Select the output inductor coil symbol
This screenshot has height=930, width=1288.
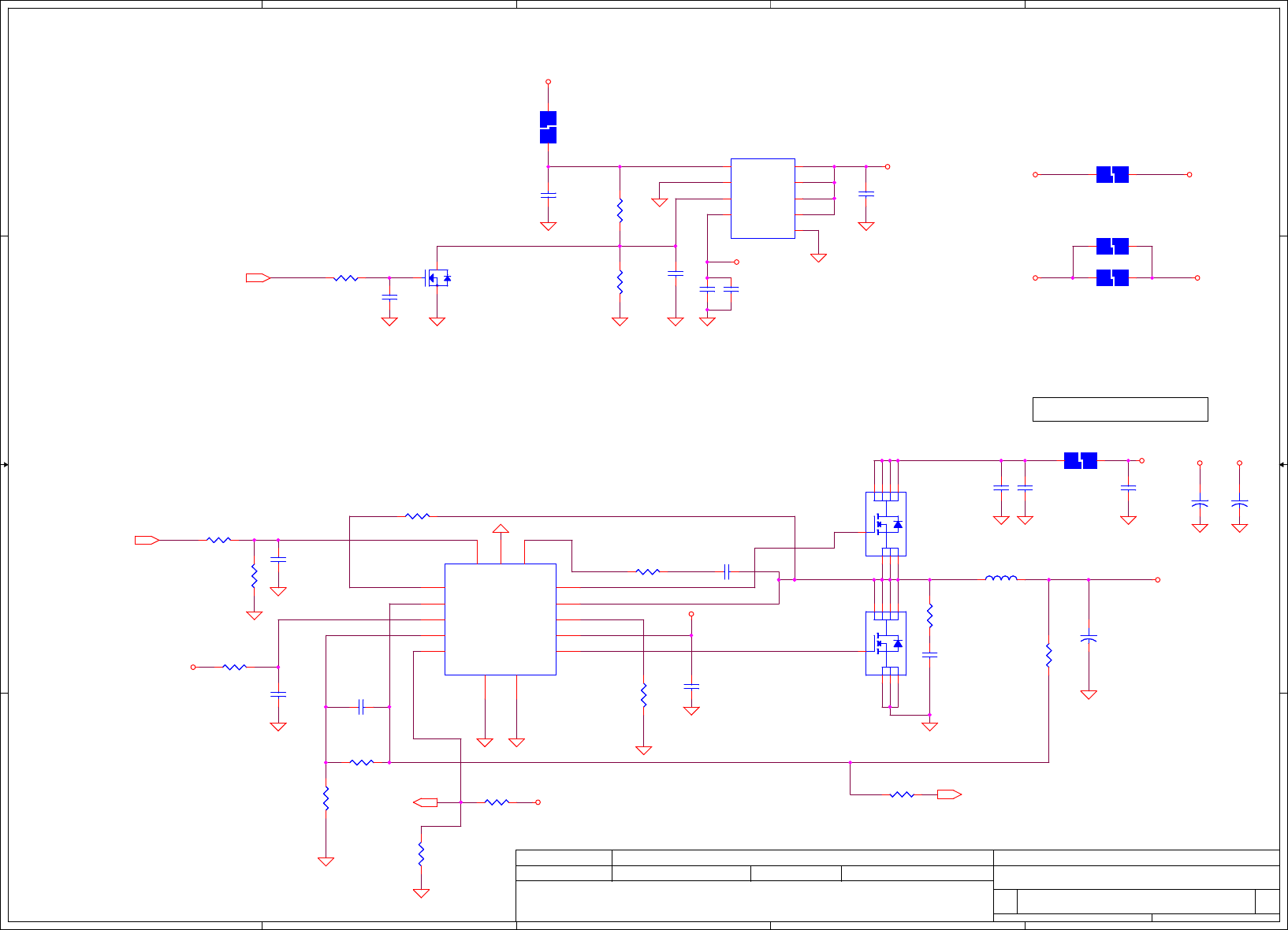tap(1001, 578)
